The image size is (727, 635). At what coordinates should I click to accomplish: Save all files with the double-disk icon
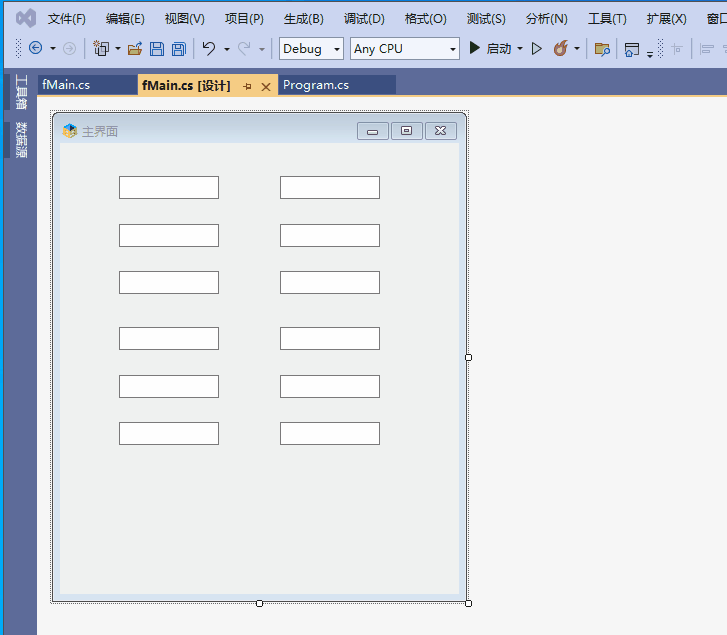179,49
